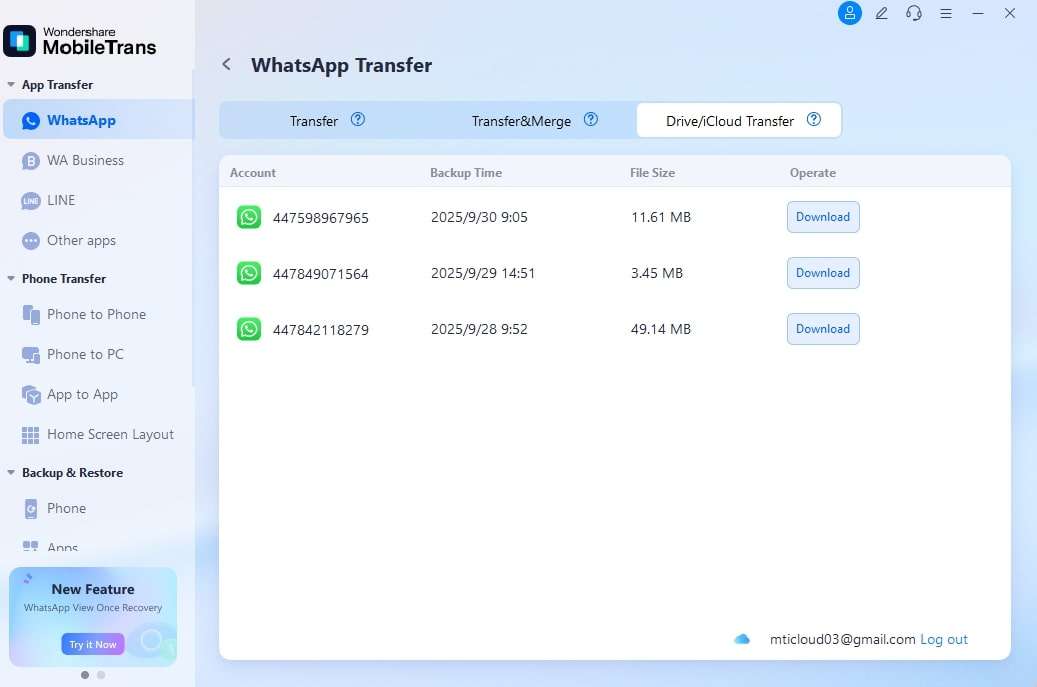Image resolution: width=1037 pixels, height=687 pixels.
Task: Select LINE transfer from the sidebar
Action: [60, 200]
